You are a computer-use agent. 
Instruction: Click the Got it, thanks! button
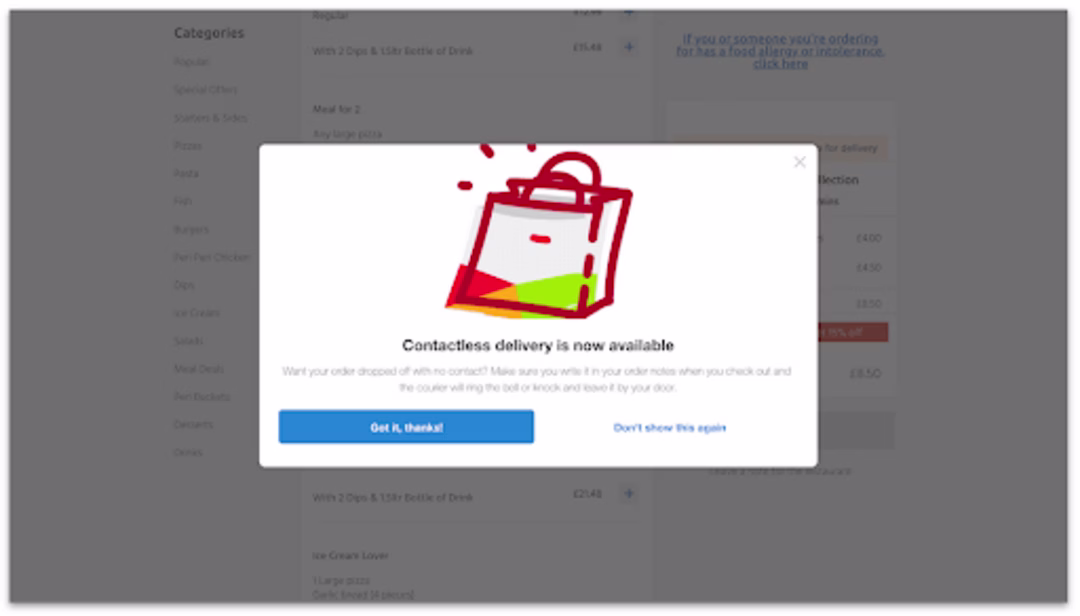406,427
